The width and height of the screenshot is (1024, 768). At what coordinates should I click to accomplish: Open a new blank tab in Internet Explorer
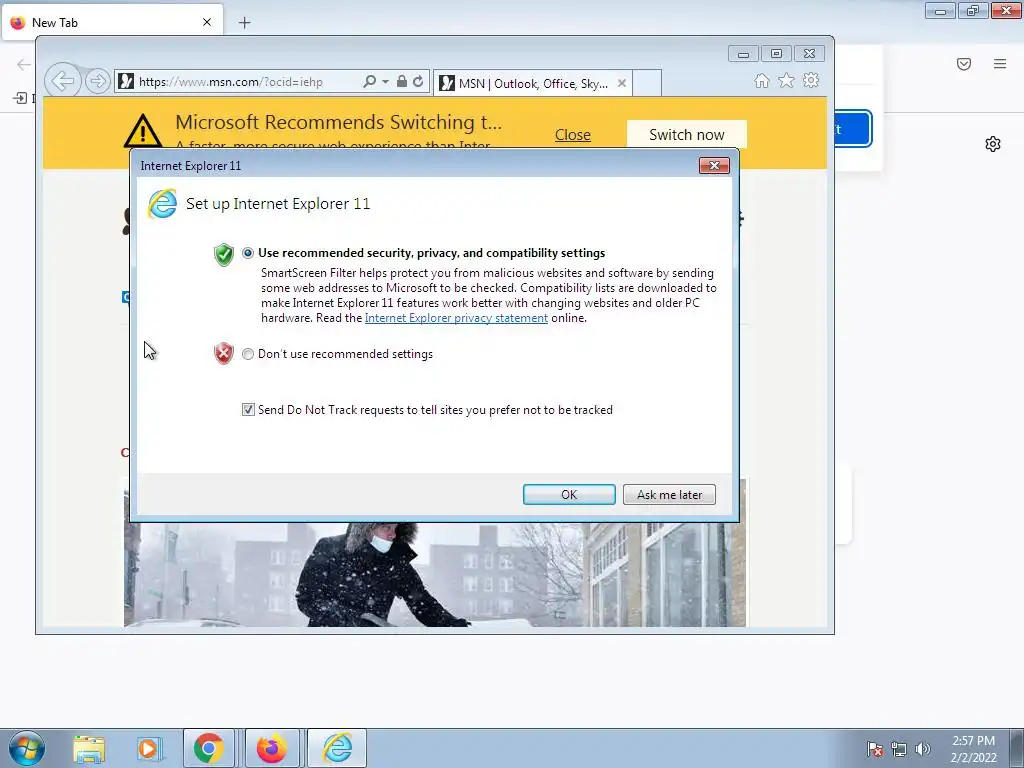point(647,83)
